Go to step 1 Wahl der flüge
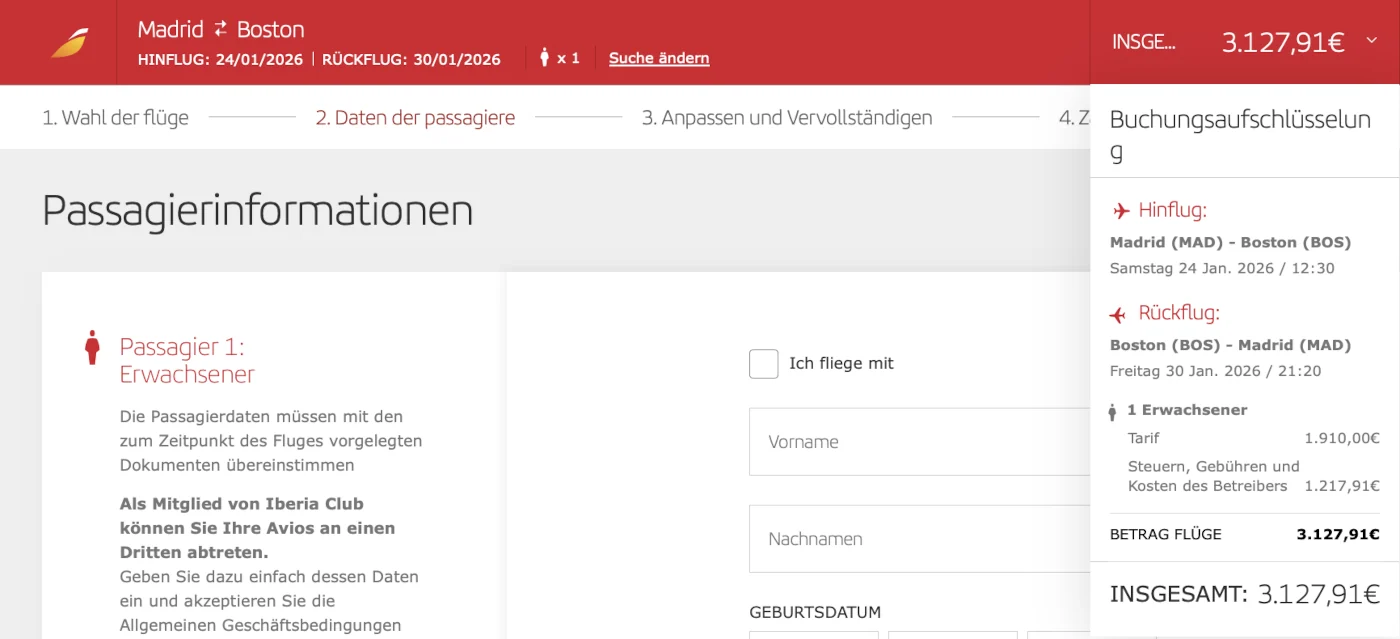The image size is (1400, 639). (x=115, y=118)
